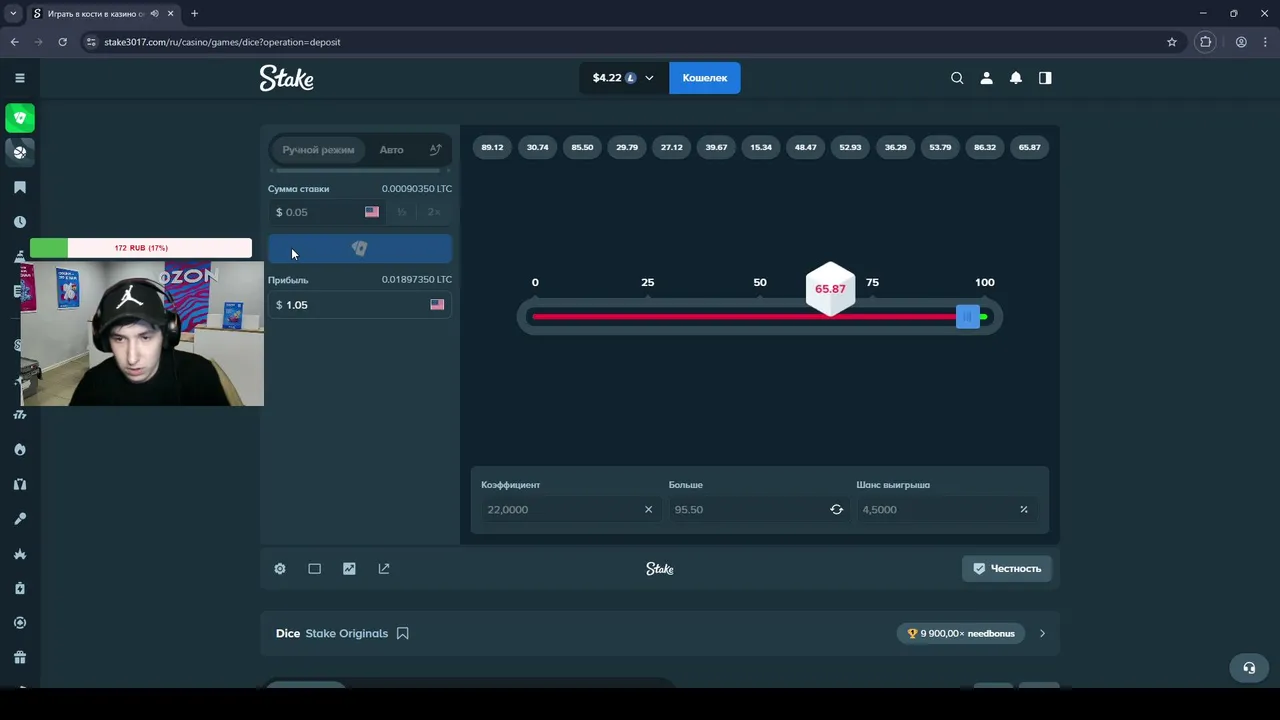This screenshot has width=1280, height=720.
Task: Open notifications bell icon
Action: (x=1016, y=78)
